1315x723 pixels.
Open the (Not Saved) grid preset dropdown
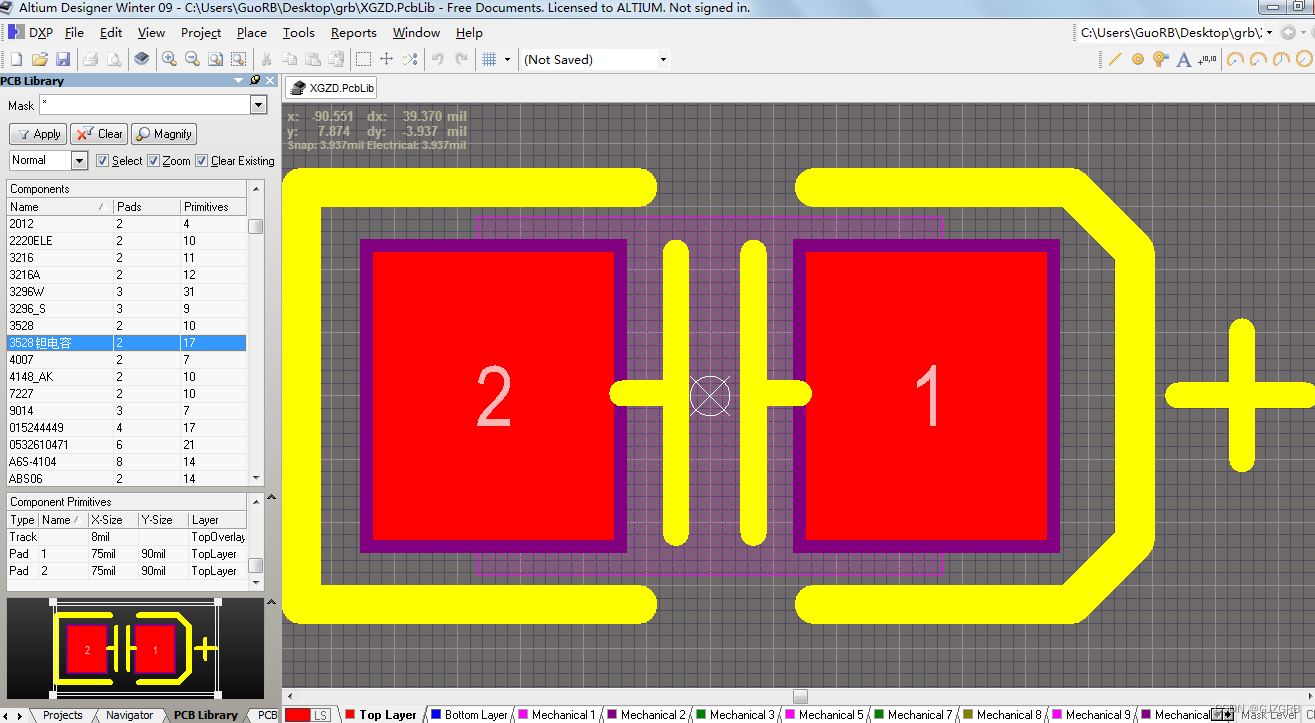pos(662,59)
